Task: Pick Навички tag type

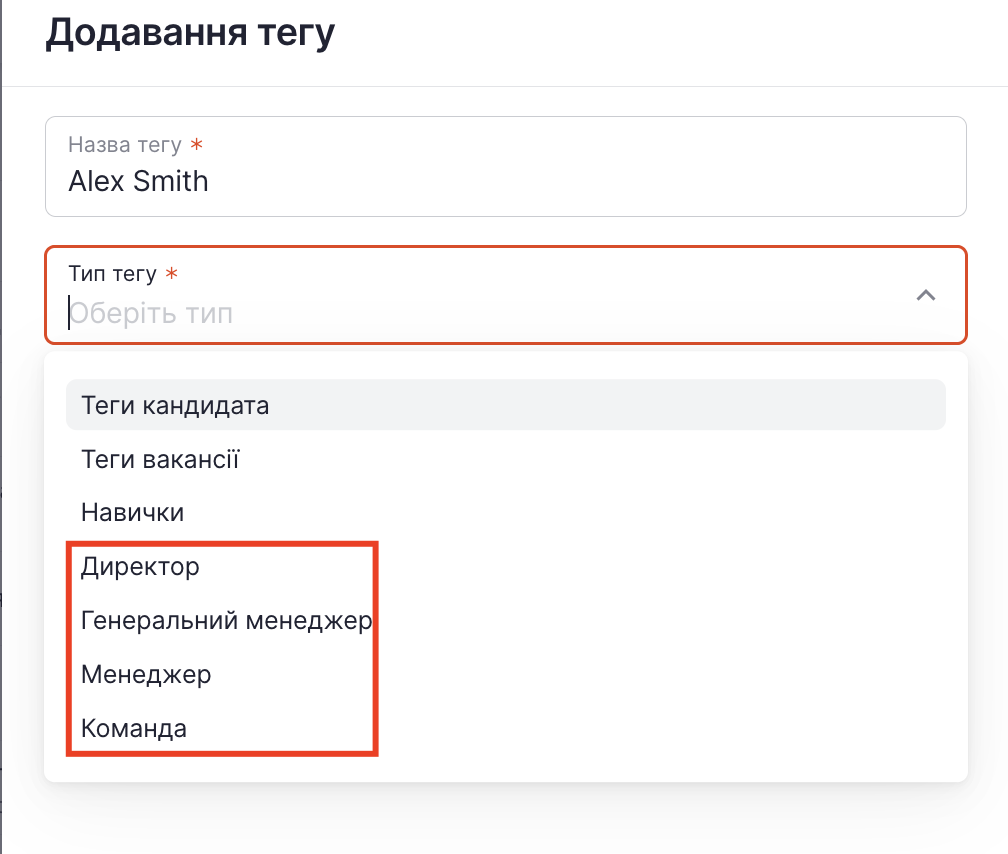Action: click(x=132, y=513)
